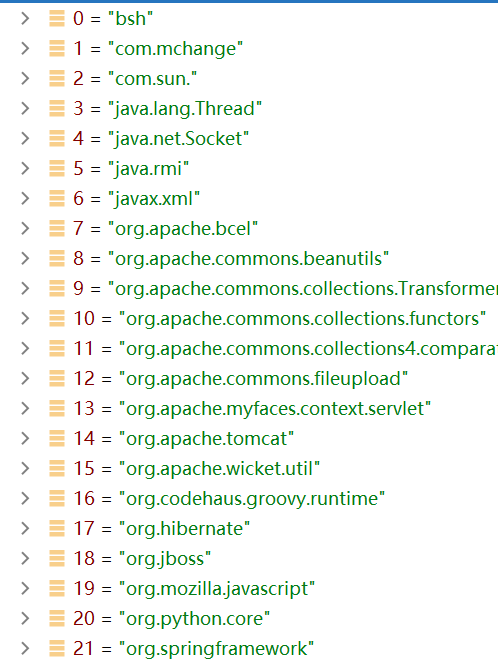Select the value "org.mozilla.javascript"
This screenshot has width=498, height=659.
[217, 589]
